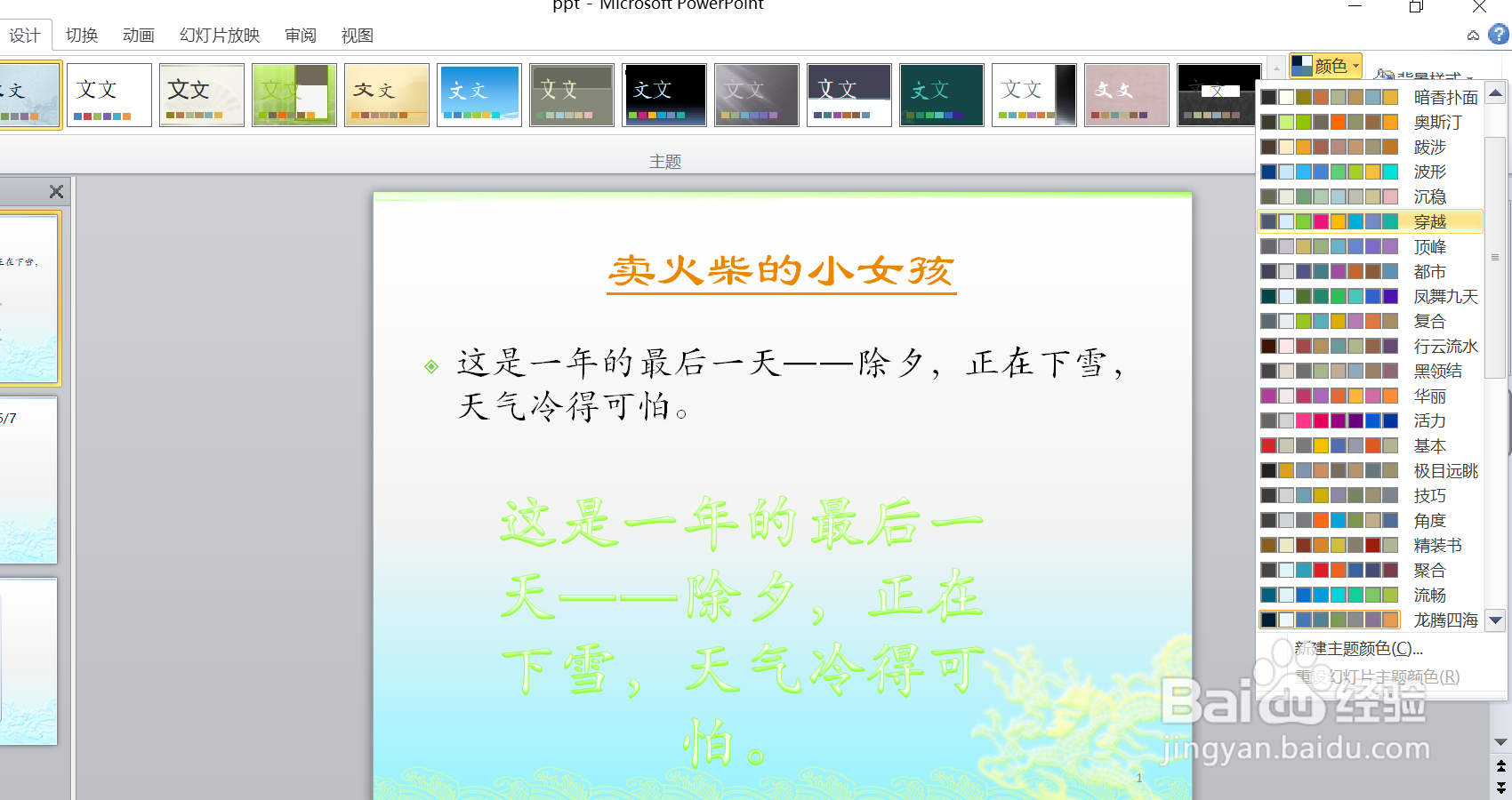Apply the dusty pink theme thumbnail

tap(1127, 95)
